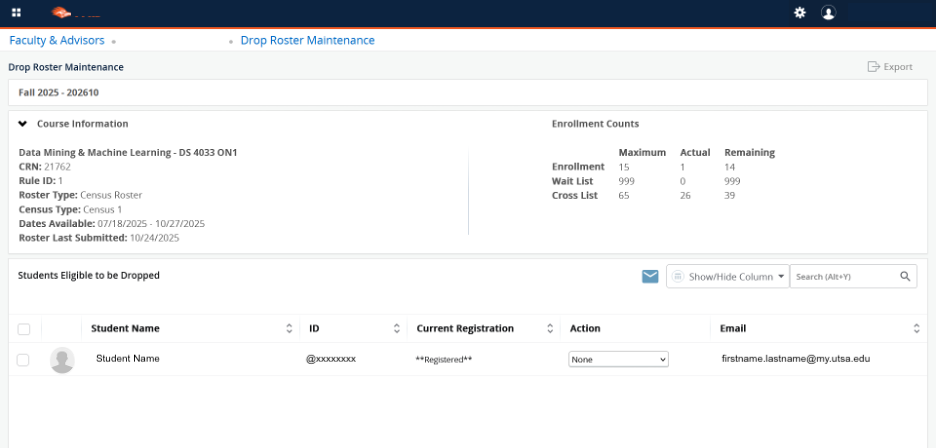Check the Student Name row checkbox

(x=24, y=360)
